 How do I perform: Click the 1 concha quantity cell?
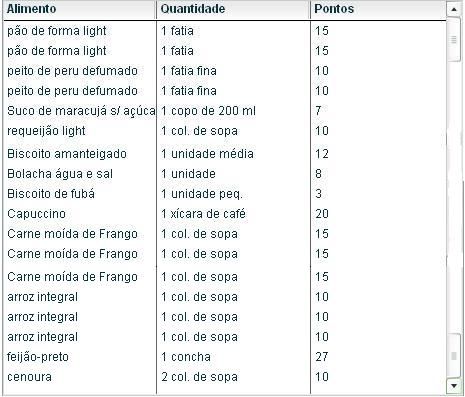(233, 357)
